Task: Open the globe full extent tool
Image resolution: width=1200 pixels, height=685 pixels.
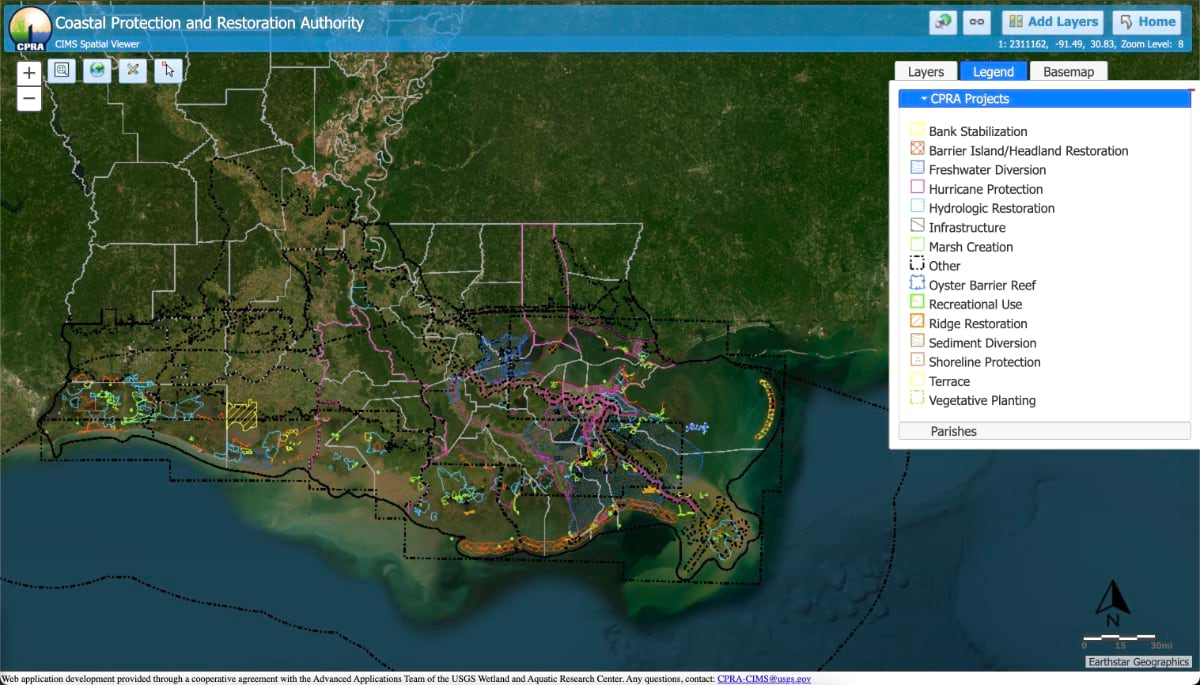Action: click(x=97, y=70)
